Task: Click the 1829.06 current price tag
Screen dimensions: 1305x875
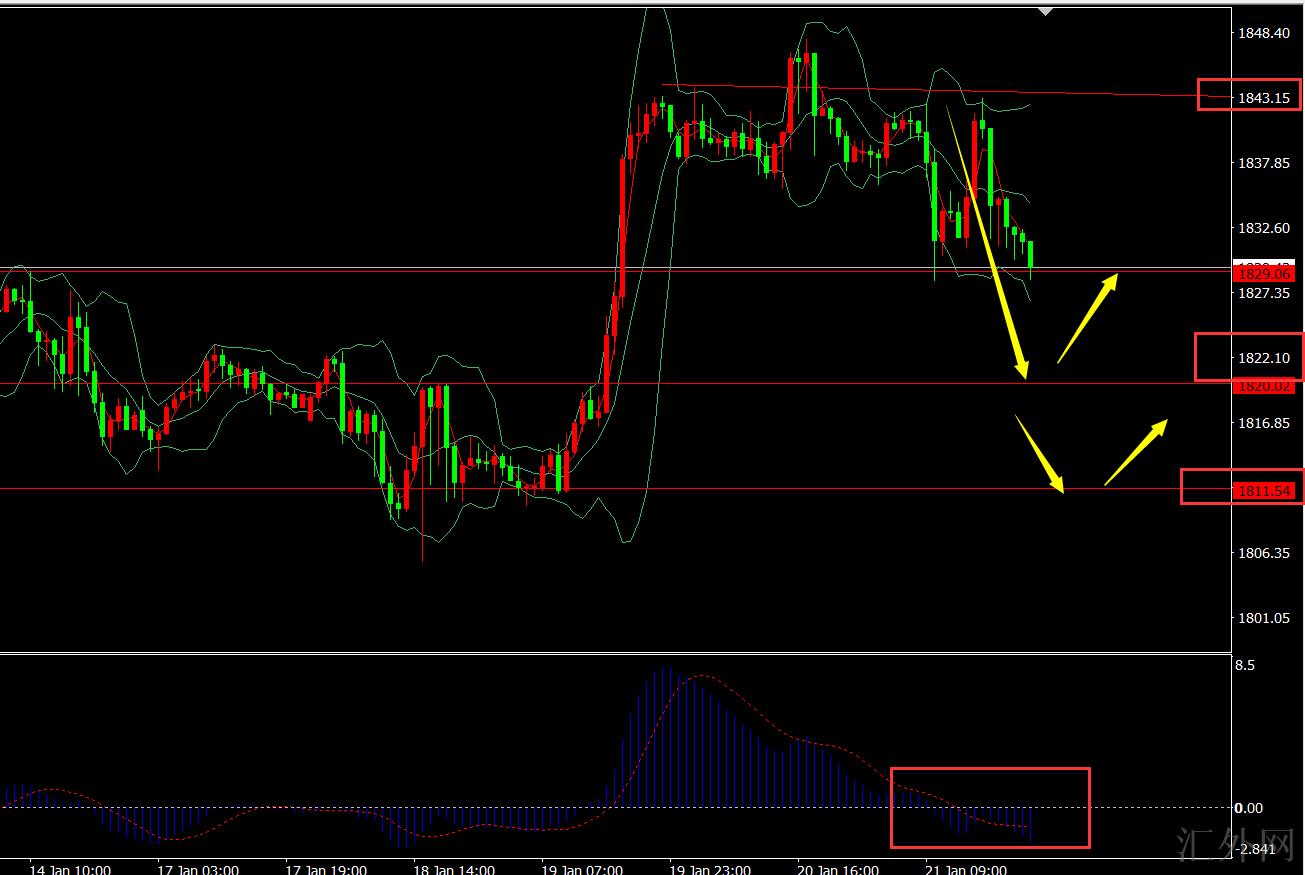Action: [1265, 273]
